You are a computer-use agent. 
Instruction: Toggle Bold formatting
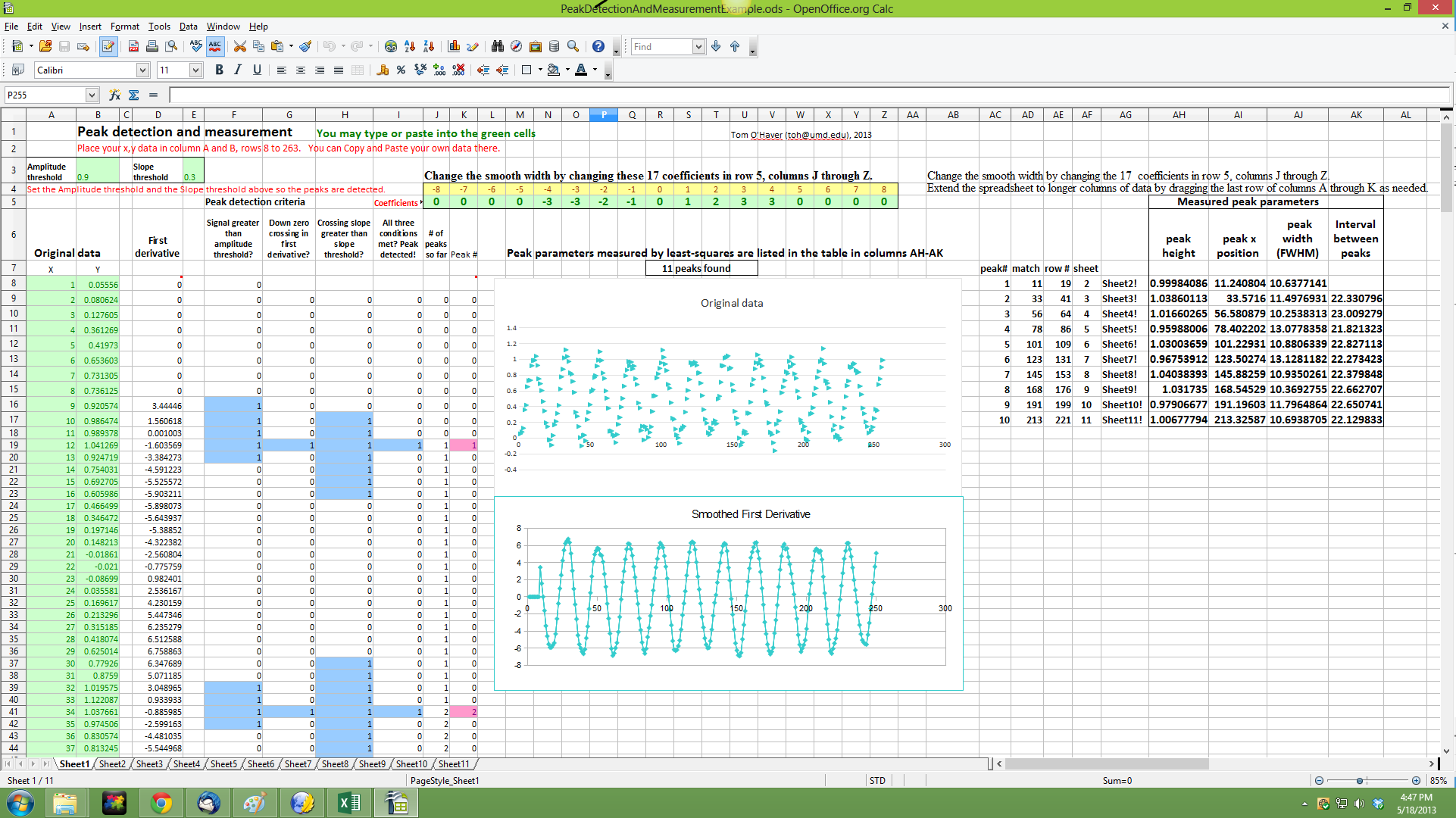point(219,70)
